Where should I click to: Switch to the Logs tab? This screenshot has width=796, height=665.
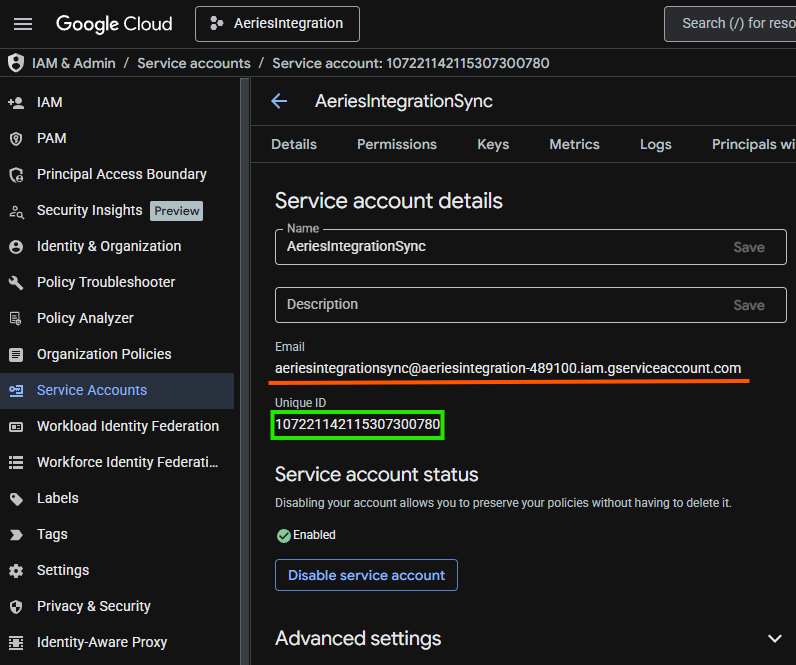pos(655,145)
